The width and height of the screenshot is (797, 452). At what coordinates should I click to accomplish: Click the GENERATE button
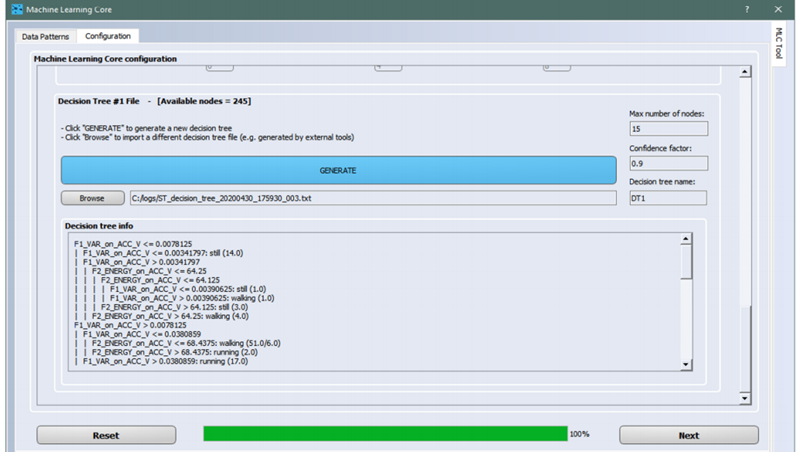(x=339, y=170)
